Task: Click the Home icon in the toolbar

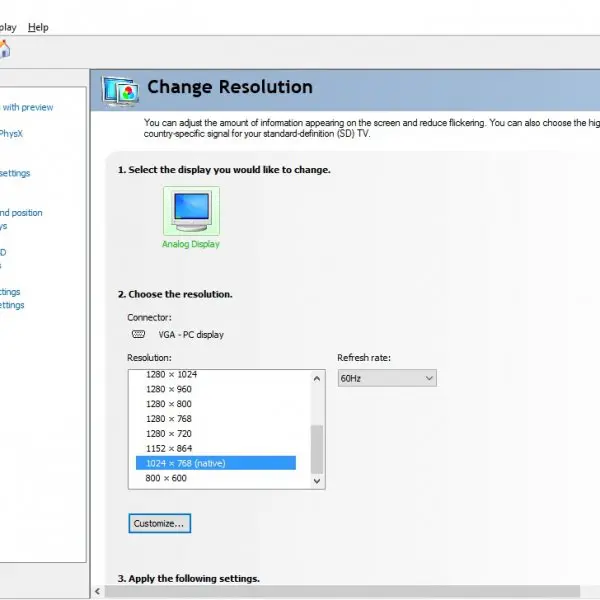Action: tap(4, 49)
